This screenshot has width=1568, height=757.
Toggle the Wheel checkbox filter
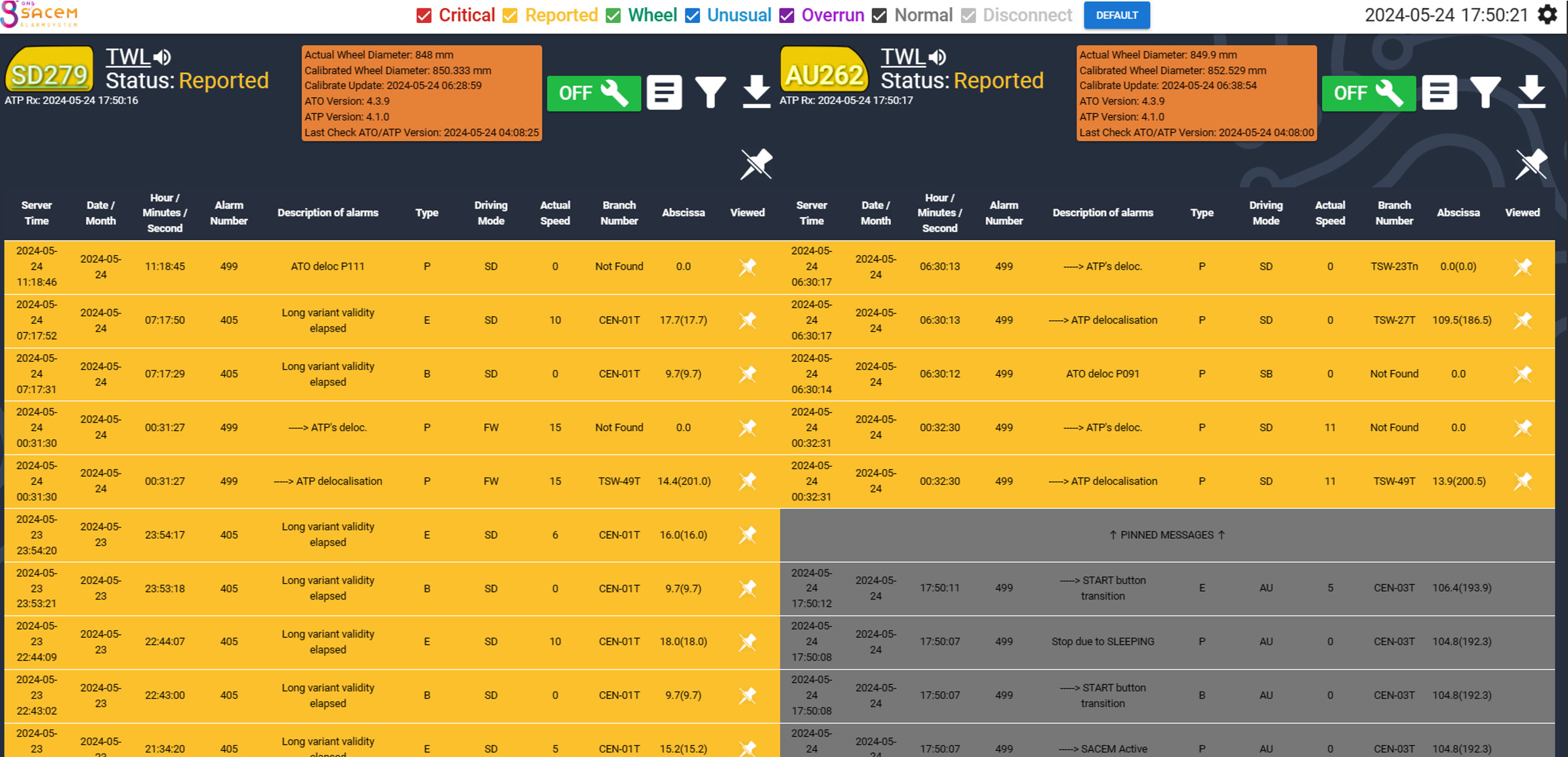pyautogui.click(x=613, y=16)
